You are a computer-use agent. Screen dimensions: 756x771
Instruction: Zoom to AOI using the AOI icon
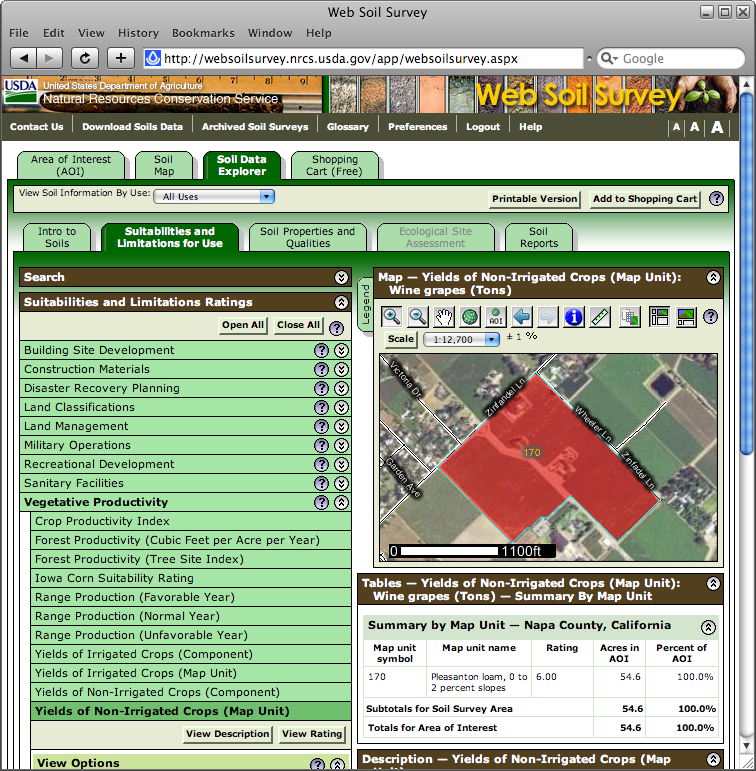[496, 317]
